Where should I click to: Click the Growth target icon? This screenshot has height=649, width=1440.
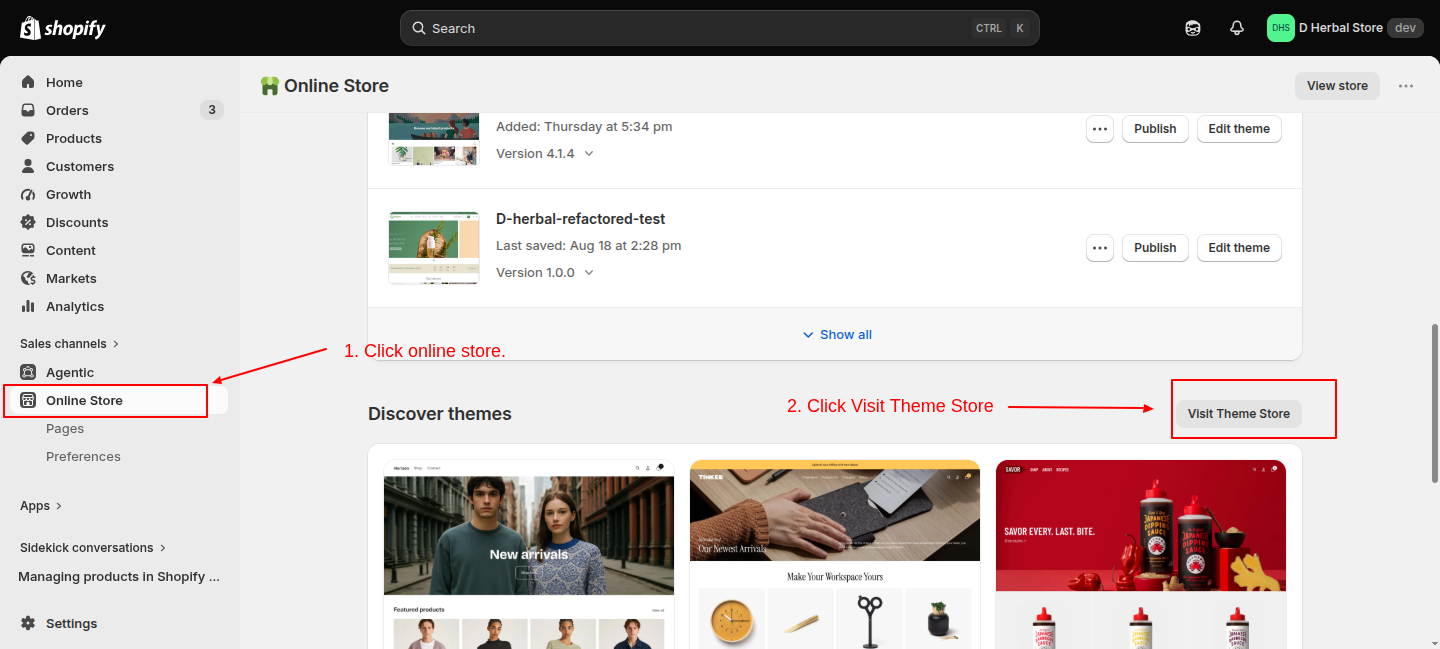(28, 194)
